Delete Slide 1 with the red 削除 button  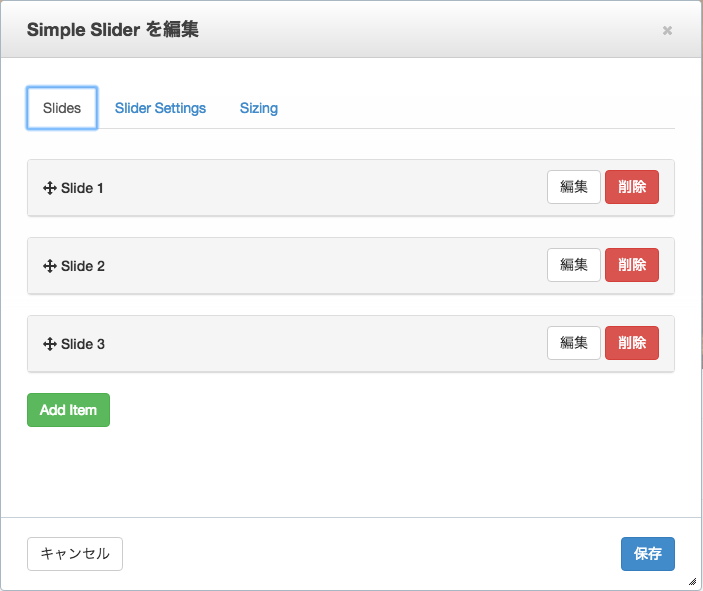tap(632, 187)
